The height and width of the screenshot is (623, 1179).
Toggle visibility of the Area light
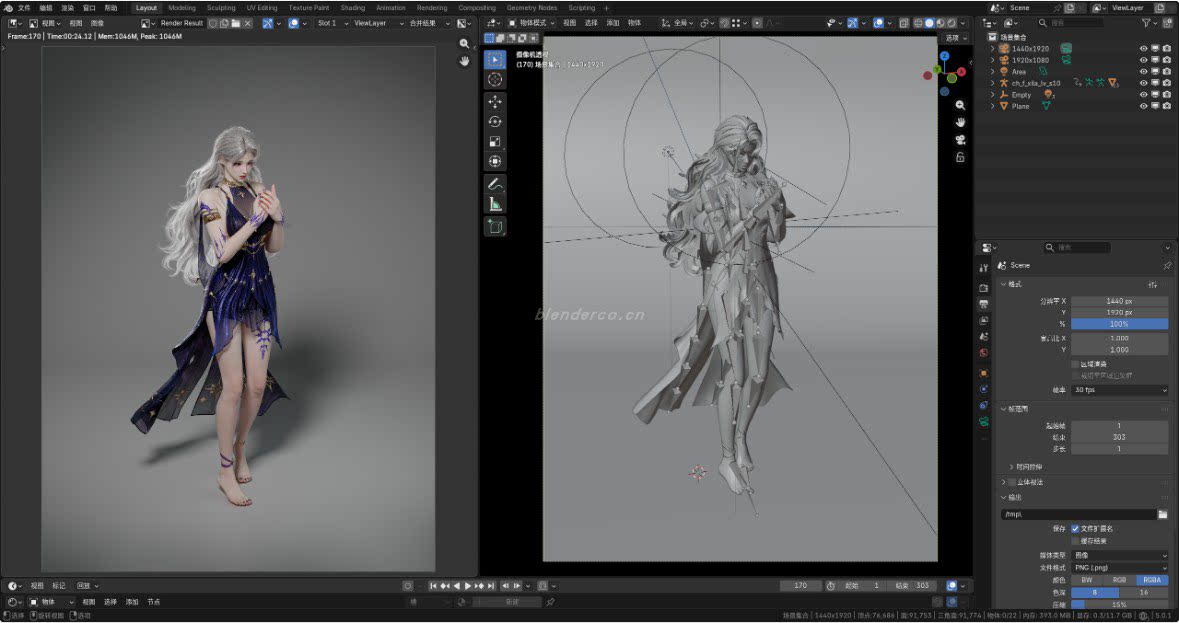click(x=1143, y=72)
